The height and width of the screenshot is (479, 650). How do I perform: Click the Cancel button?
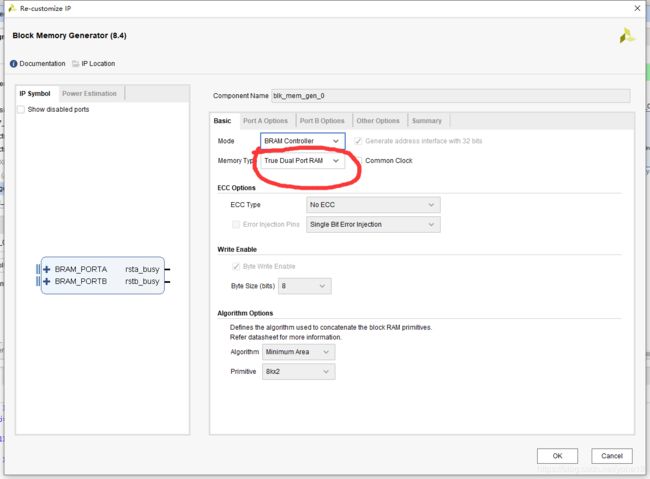coord(612,456)
